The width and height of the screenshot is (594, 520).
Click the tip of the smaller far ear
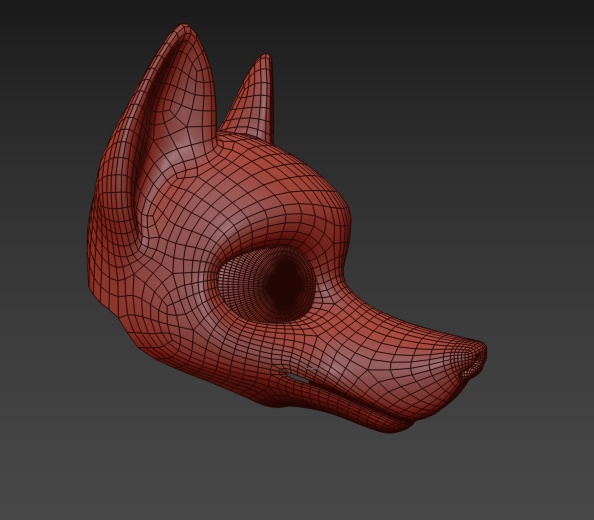coord(266,59)
